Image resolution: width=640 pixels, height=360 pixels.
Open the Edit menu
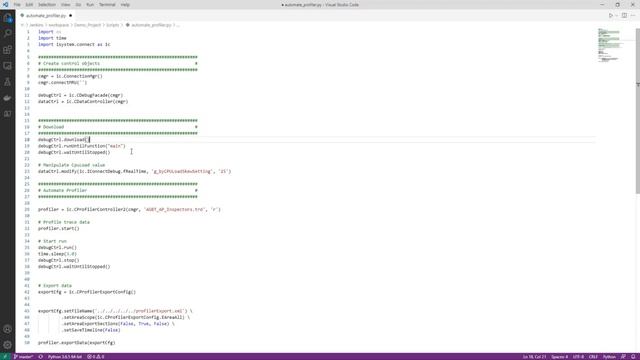29,5
